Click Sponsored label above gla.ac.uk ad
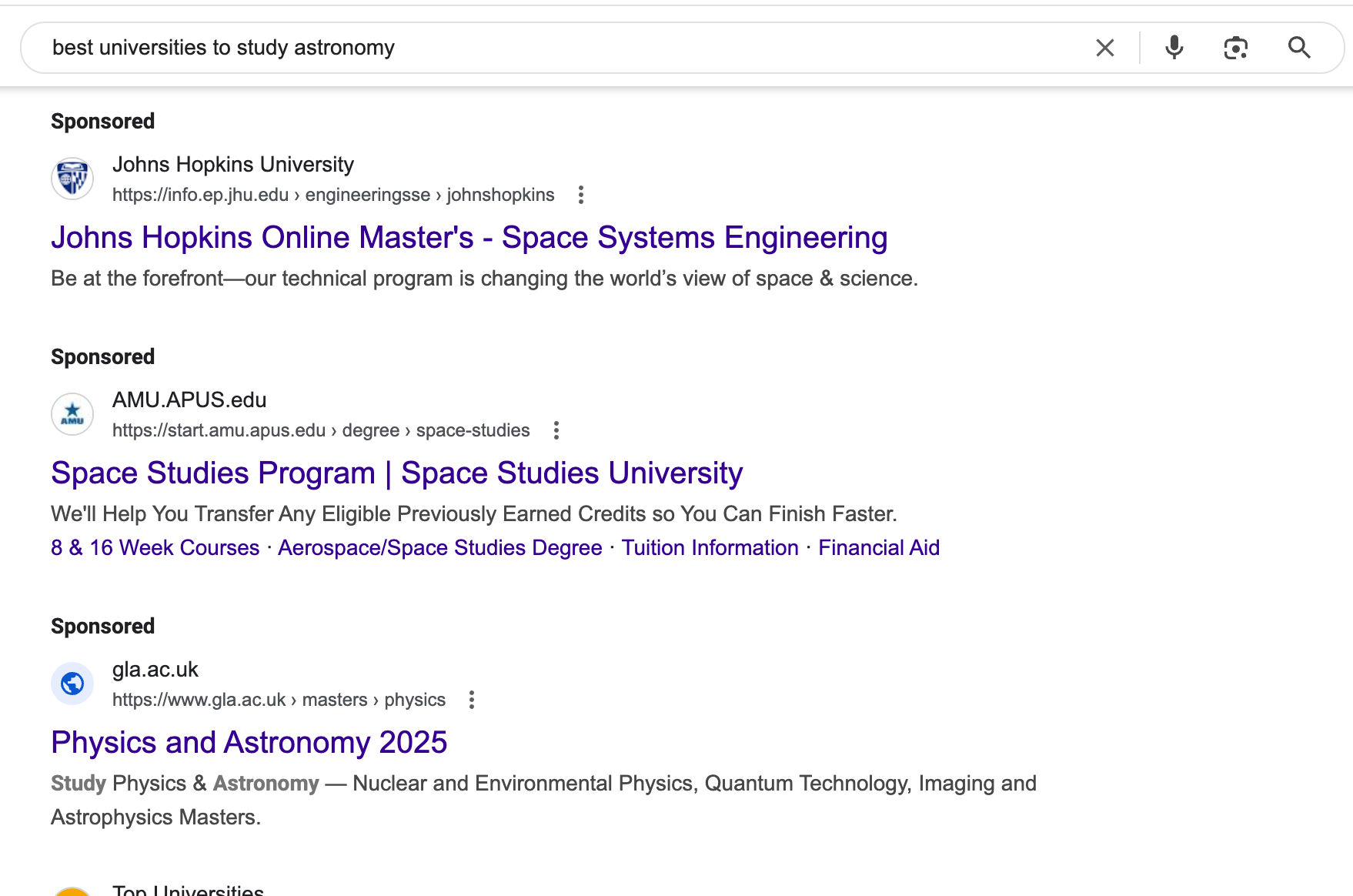The image size is (1353, 896). pos(103,627)
